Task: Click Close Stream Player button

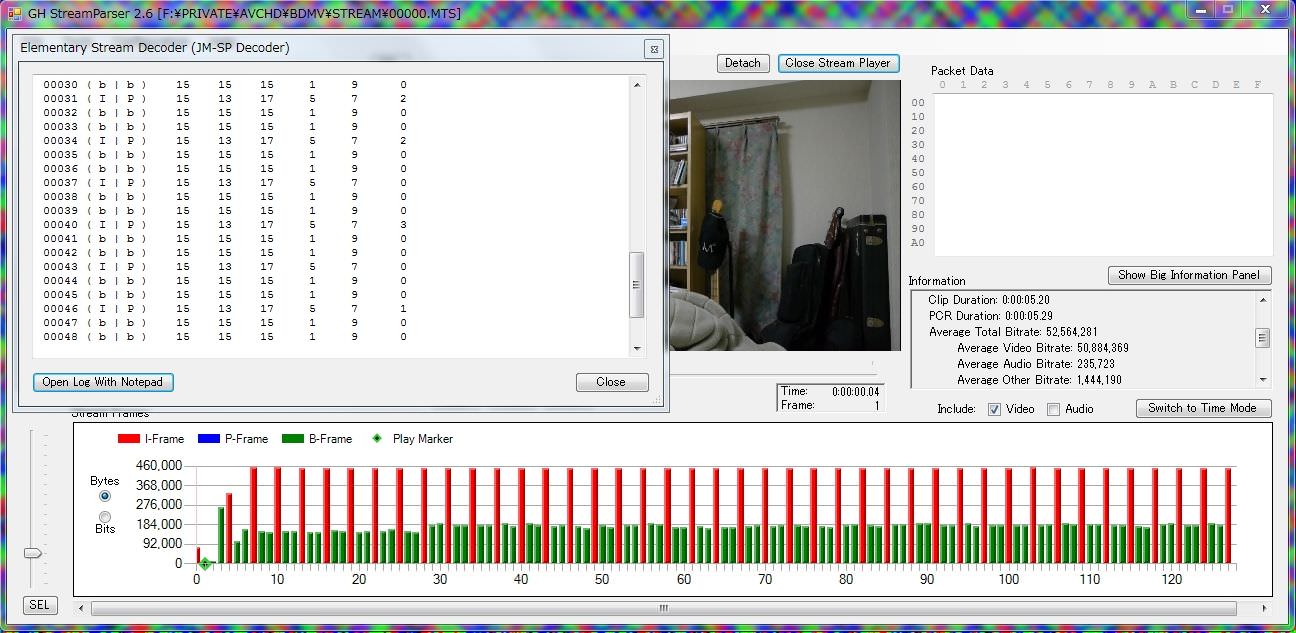Action: click(837, 63)
